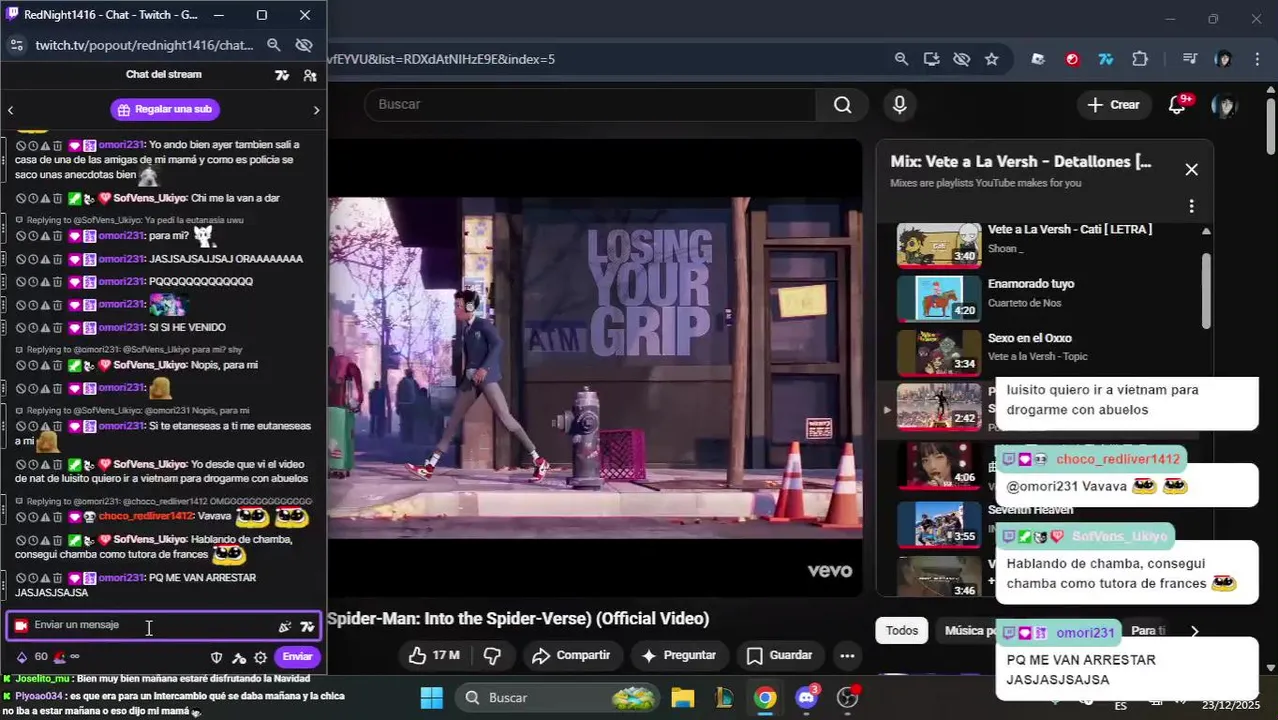Save video with Guardar button

click(780, 656)
